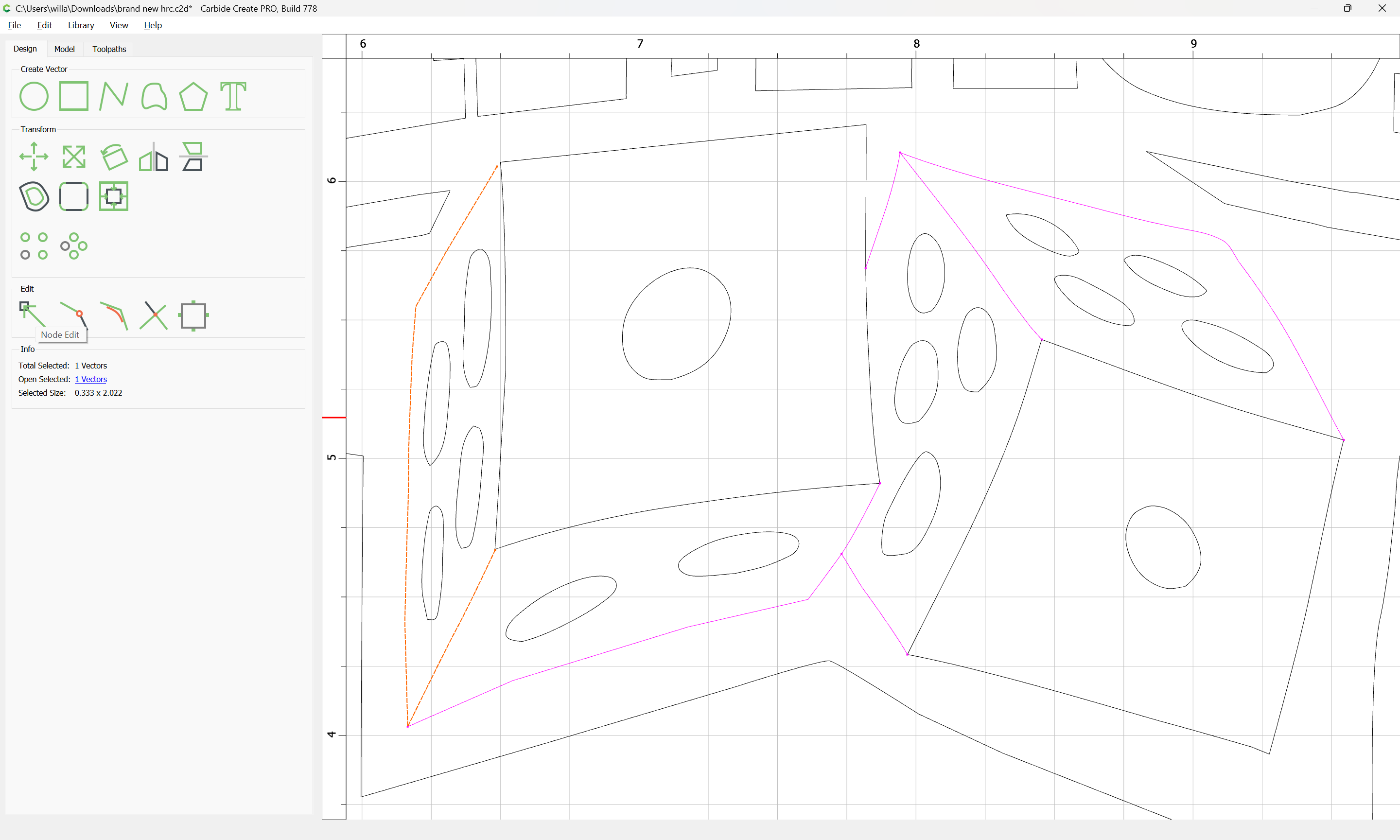Click the vertical ruler at mark 5

point(332,457)
